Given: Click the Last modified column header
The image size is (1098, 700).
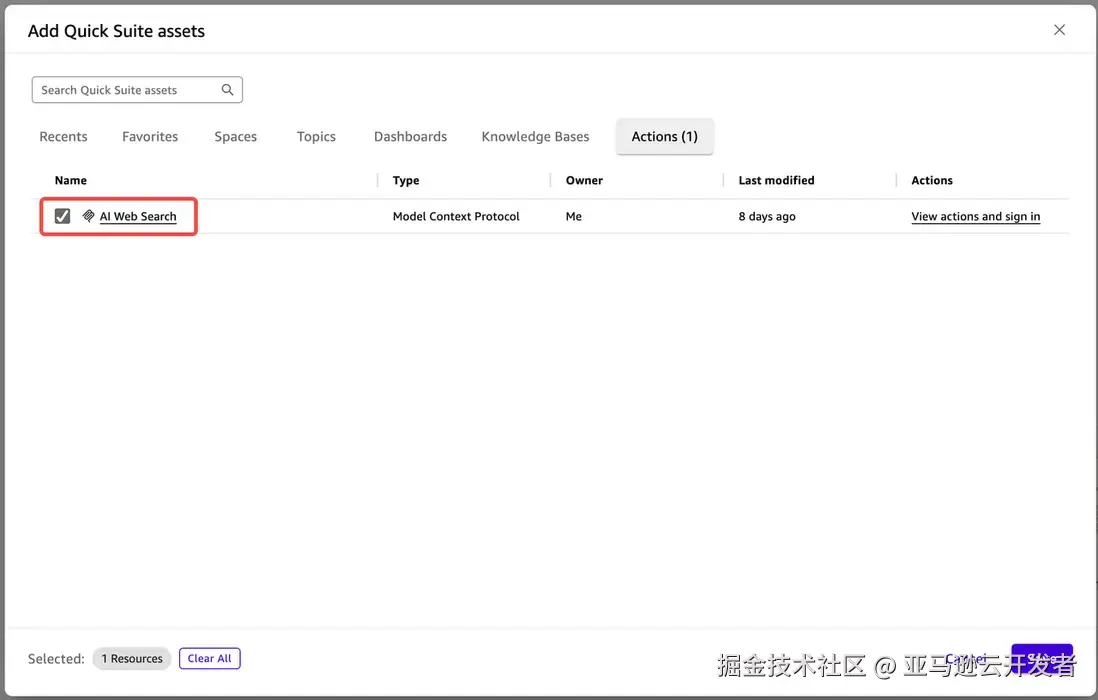Looking at the screenshot, I should (x=775, y=180).
